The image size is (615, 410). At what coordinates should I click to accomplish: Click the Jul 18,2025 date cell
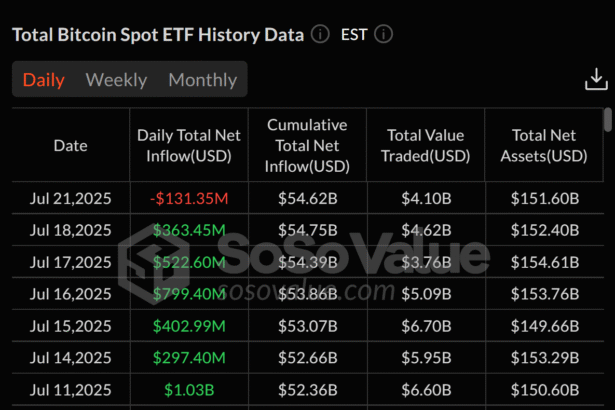click(x=70, y=230)
